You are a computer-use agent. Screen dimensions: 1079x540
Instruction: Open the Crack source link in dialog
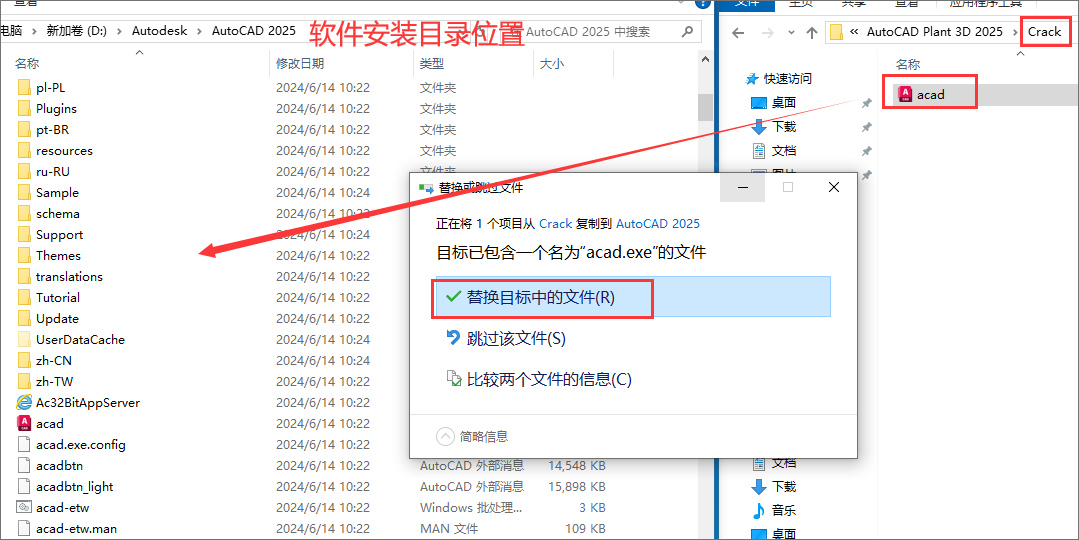555,224
